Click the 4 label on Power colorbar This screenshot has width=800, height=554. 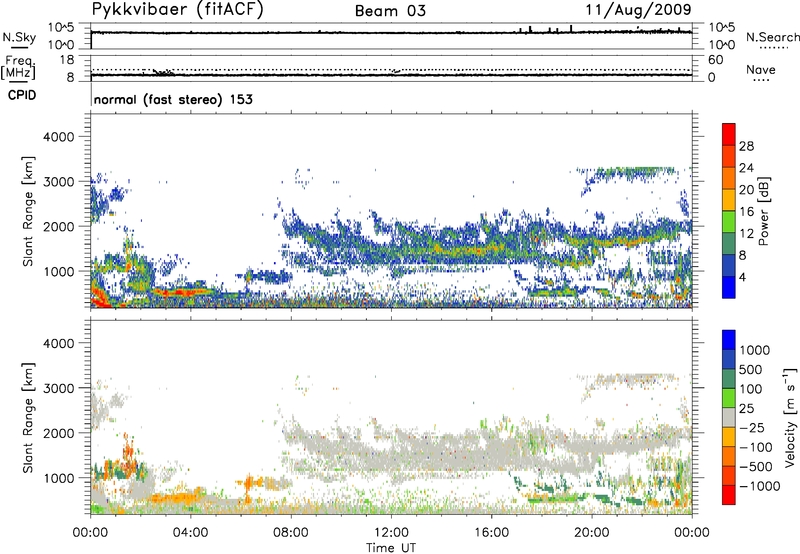pyautogui.click(x=743, y=277)
